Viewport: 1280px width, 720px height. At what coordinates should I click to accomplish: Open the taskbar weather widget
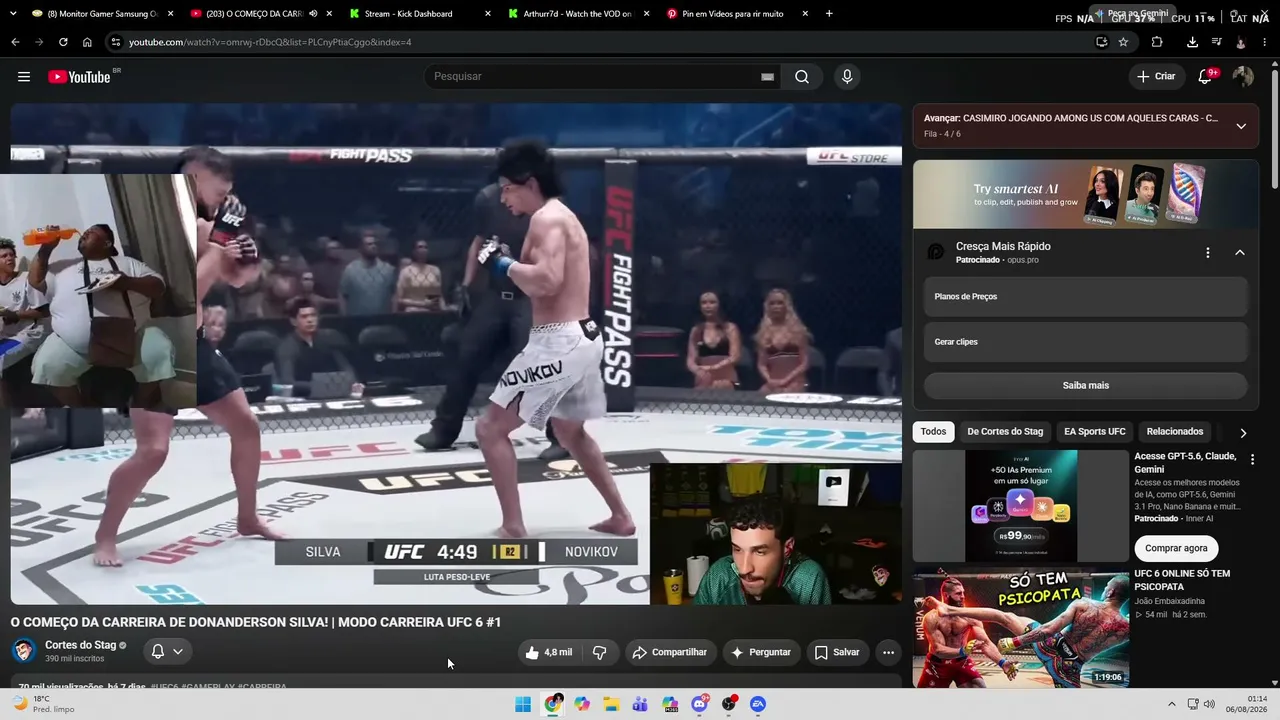(45, 704)
